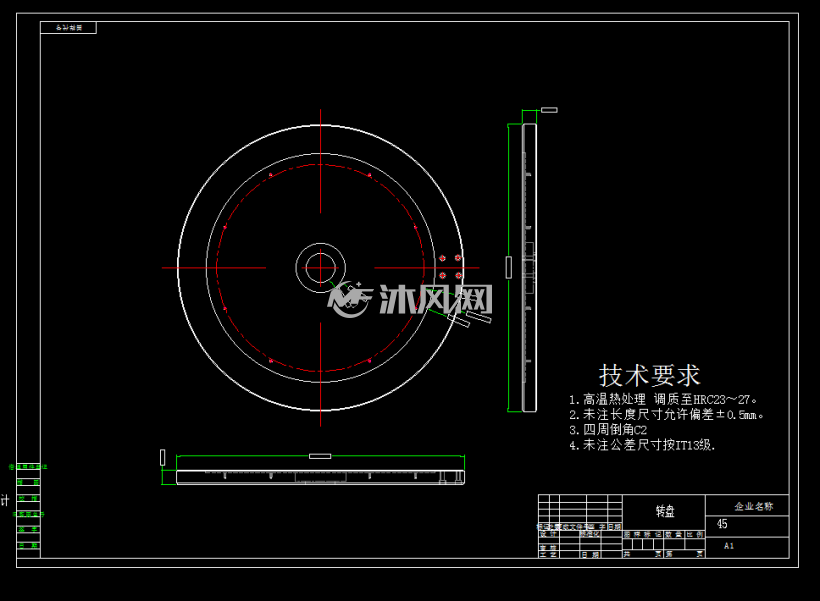Click the material value 45
Screen dimensions: 820x601
coord(722,524)
